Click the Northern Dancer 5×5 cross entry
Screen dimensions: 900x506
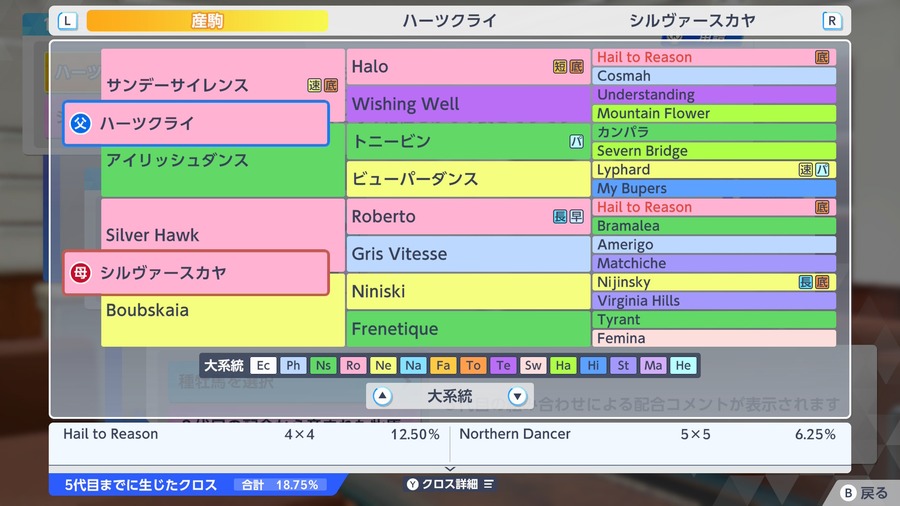(647, 434)
